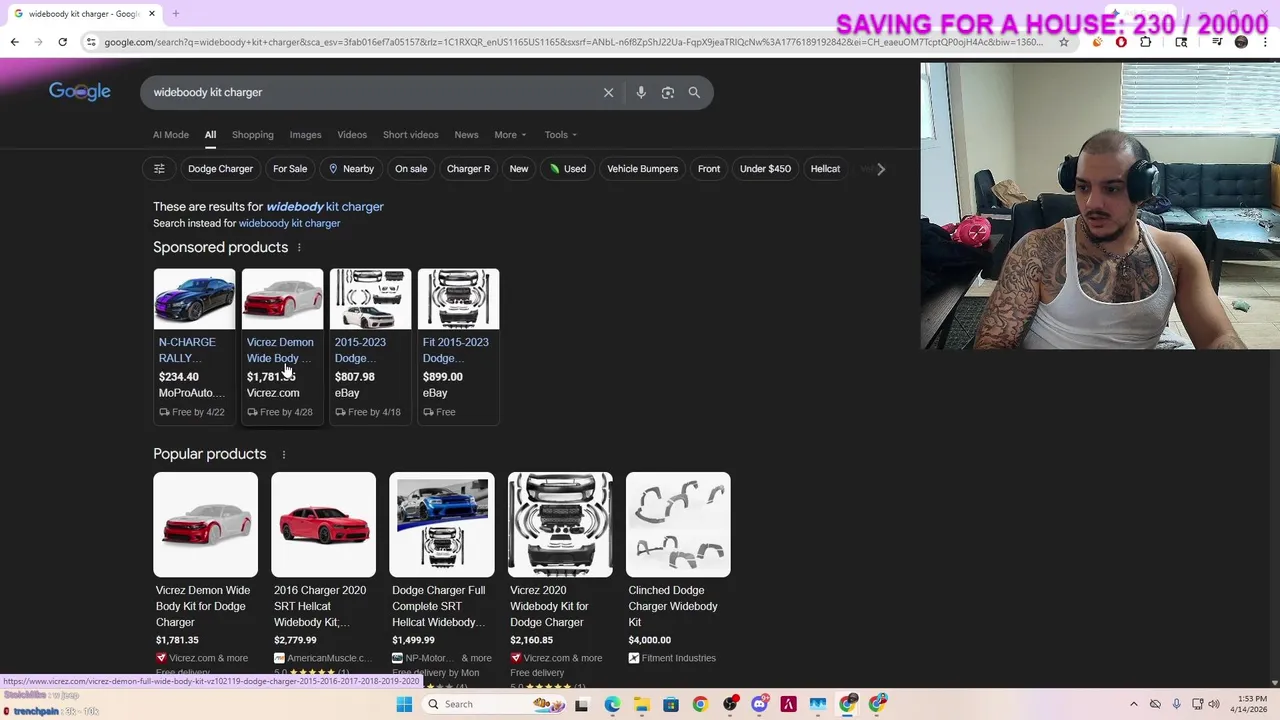Apply the Vehicle Bumpers filter chip

tap(643, 169)
